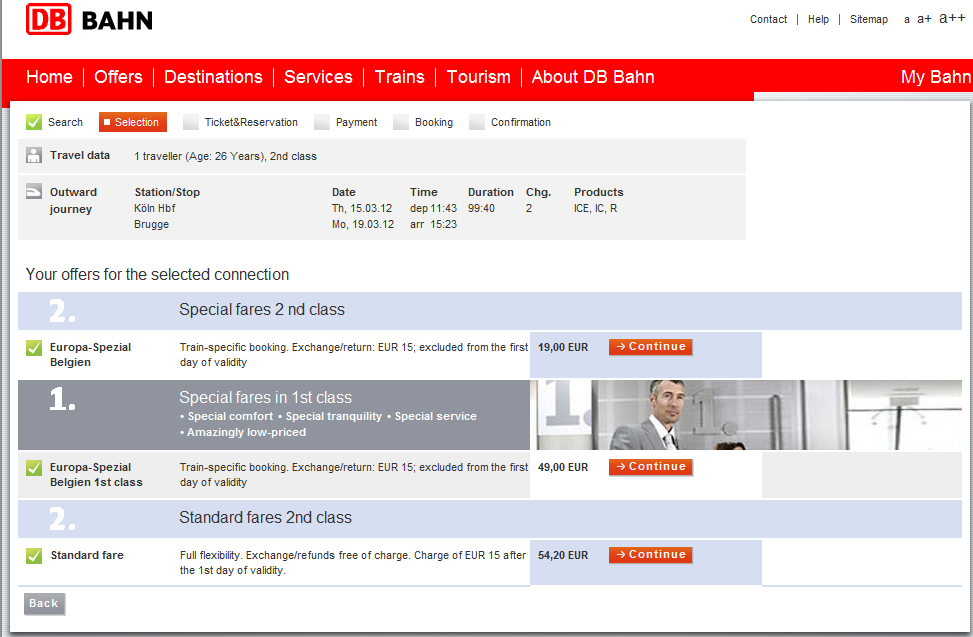Go to the Search step
Viewport: 973px width, 637px height.
pyautogui.click(x=65, y=122)
